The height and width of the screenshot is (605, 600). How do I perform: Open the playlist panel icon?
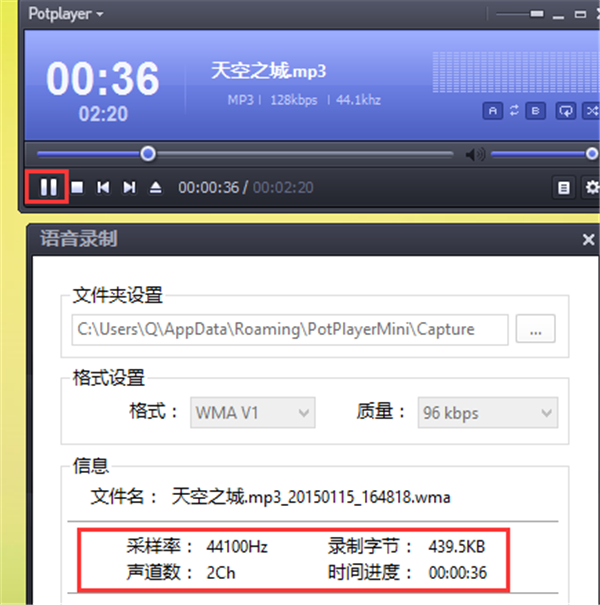564,187
